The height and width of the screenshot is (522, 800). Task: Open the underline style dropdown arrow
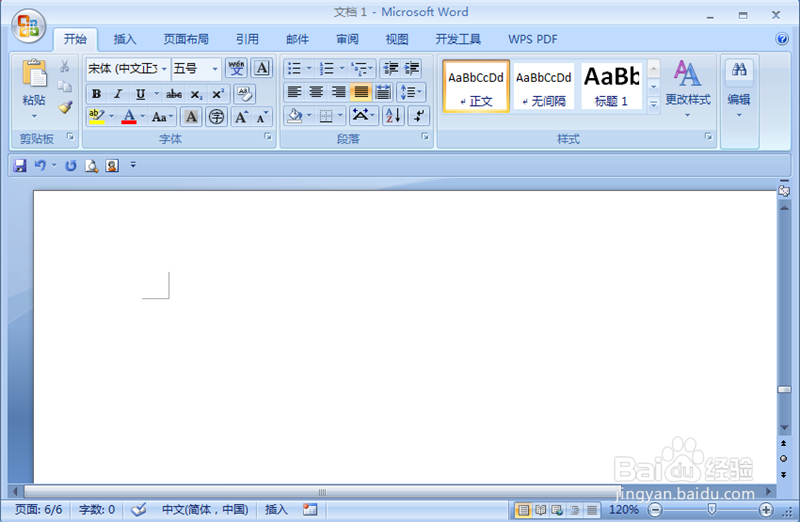click(x=157, y=94)
